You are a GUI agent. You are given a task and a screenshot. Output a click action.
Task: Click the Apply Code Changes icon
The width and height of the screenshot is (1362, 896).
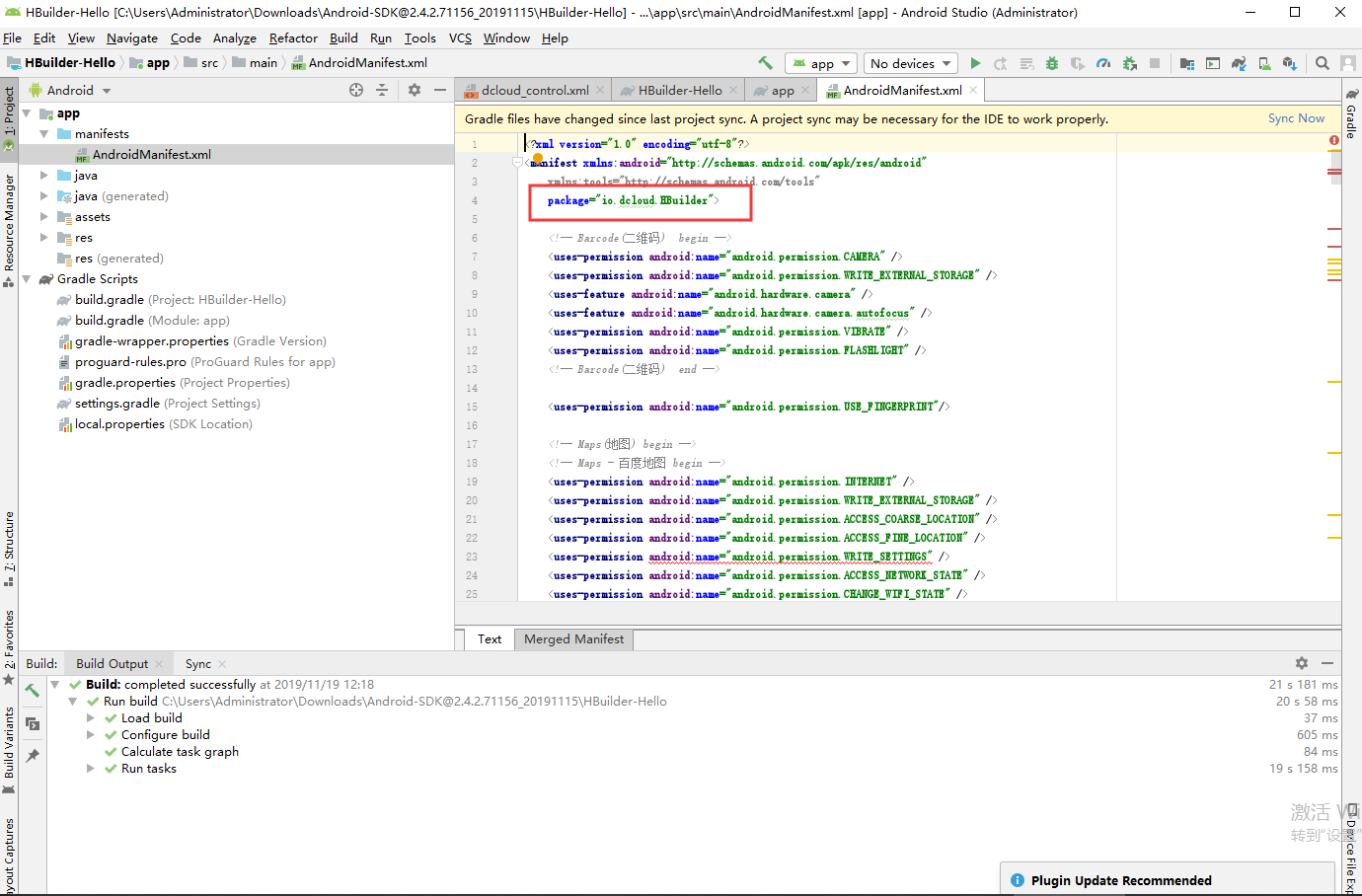(x=1026, y=63)
